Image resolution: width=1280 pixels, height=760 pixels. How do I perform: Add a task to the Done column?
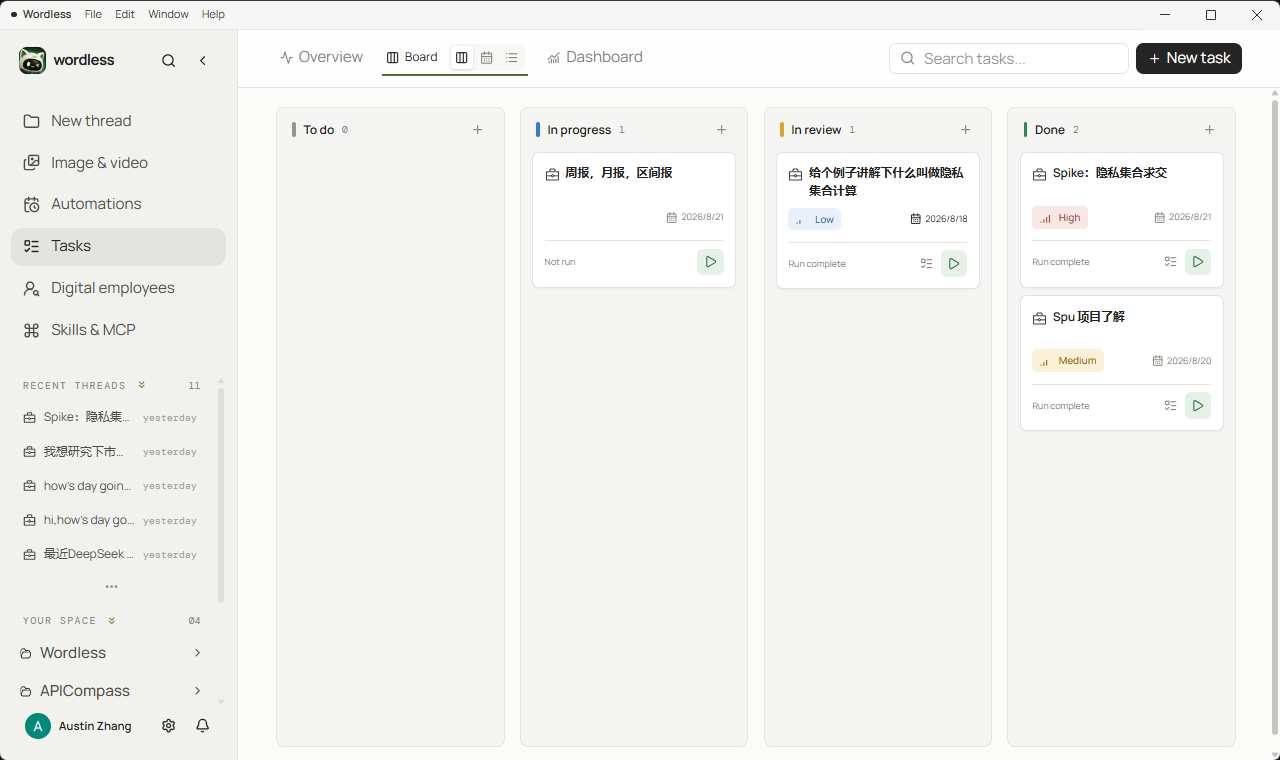tap(1210, 130)
